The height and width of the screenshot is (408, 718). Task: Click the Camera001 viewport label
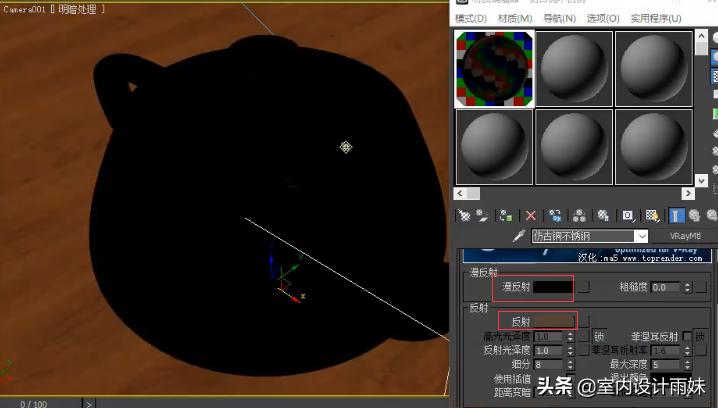coord(24,9)
